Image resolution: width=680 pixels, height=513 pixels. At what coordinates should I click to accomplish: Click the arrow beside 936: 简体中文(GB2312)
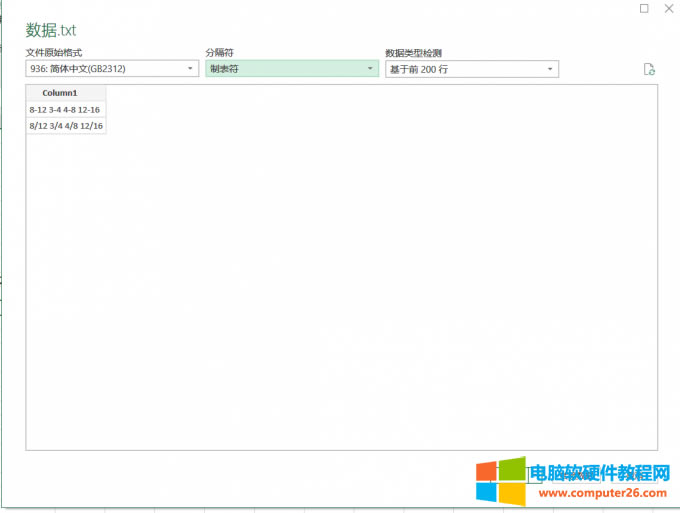(191, 69)
